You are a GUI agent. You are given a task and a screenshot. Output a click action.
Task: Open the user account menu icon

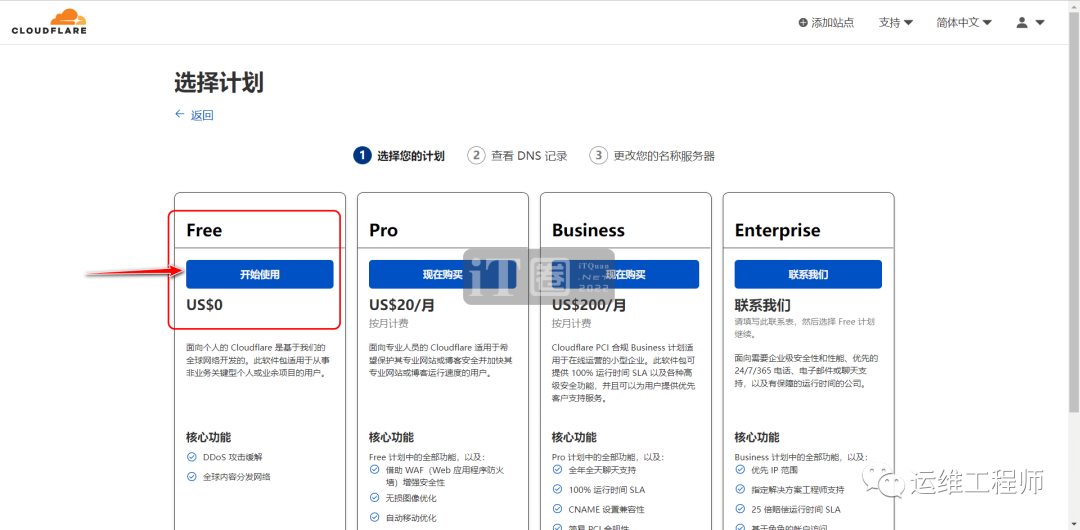point(1030,23)
